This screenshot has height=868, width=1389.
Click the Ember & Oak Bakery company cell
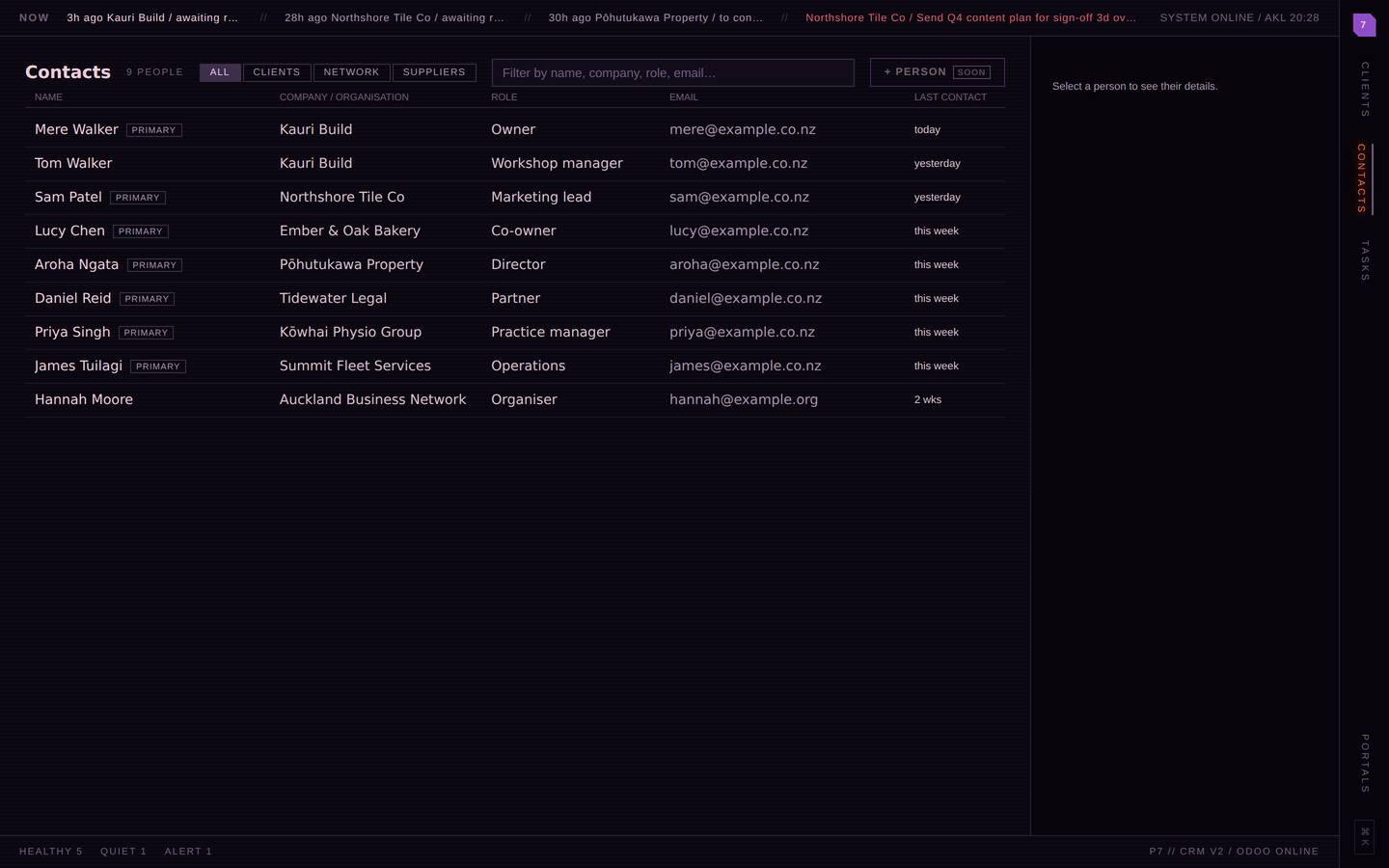click(350, 231)
